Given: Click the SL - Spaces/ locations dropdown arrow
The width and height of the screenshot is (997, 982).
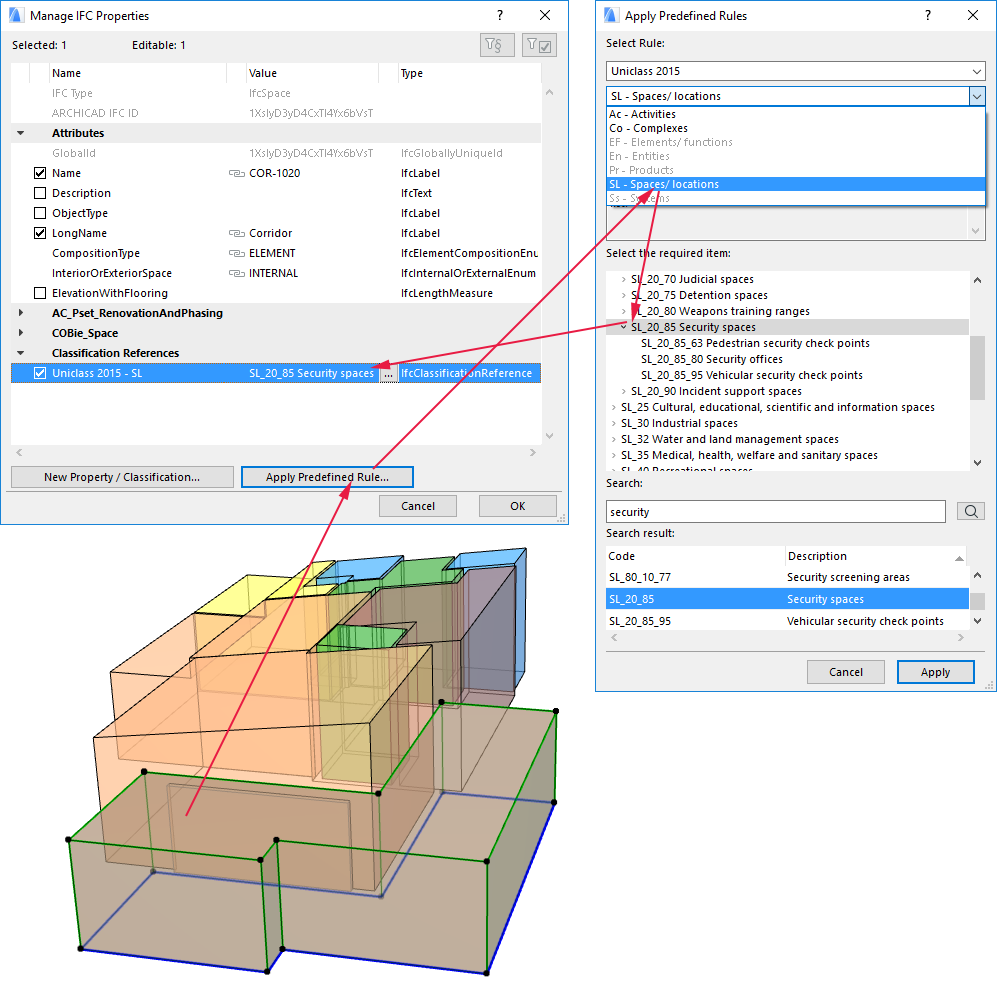Looking at the screenshot, I should [977, 96].
